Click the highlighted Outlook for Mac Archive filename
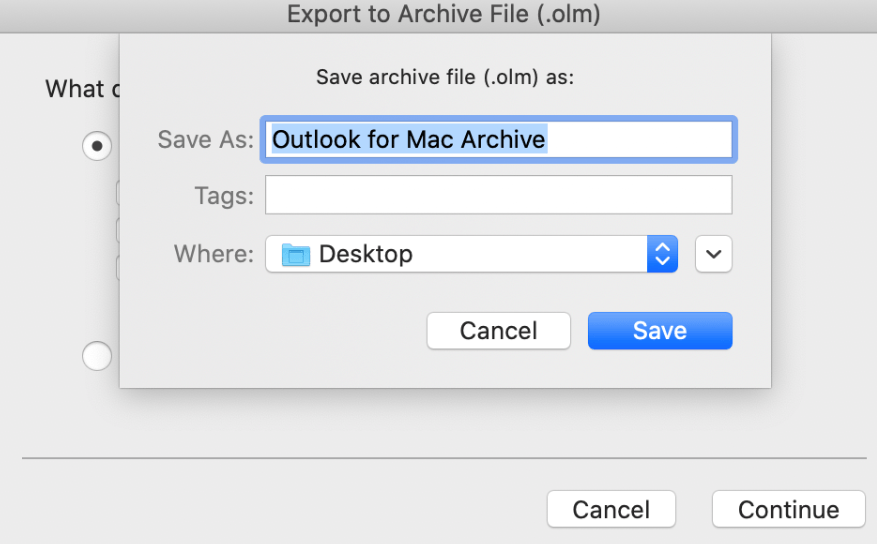The image size is (877, 544). click(x=409, y=139)
